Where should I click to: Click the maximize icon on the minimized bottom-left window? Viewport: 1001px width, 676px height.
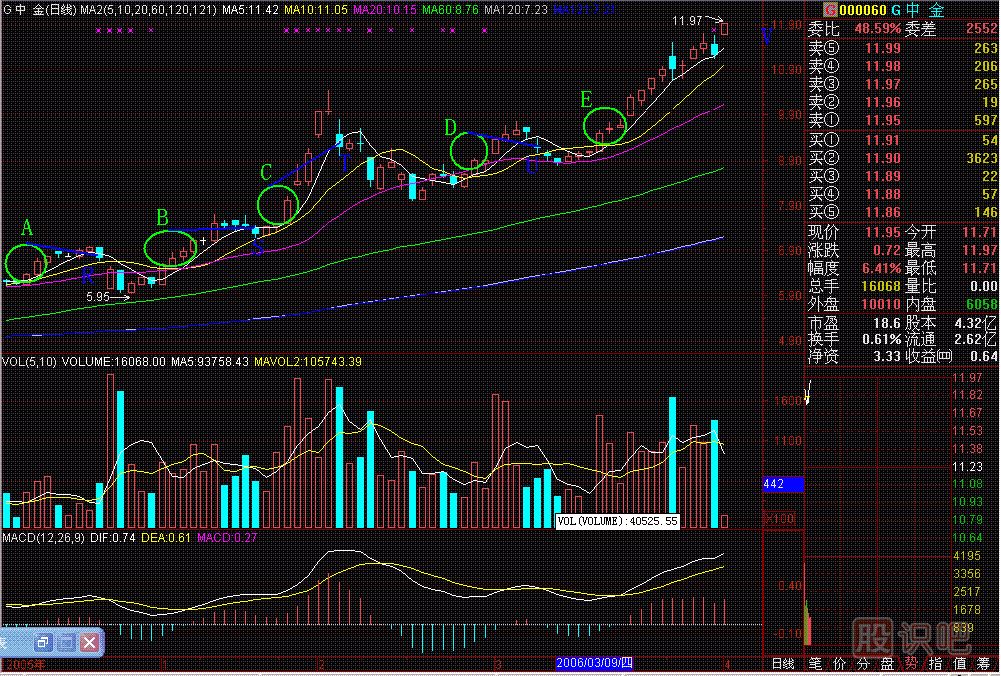(x=66, y=641)
